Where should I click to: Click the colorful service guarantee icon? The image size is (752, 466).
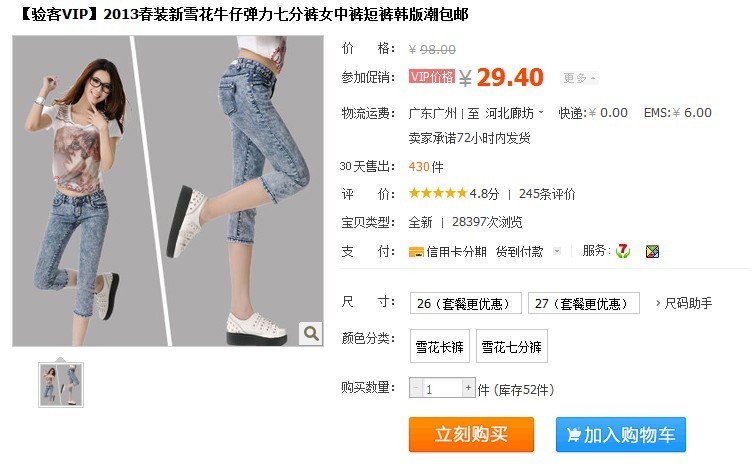(x=652, y=251)
